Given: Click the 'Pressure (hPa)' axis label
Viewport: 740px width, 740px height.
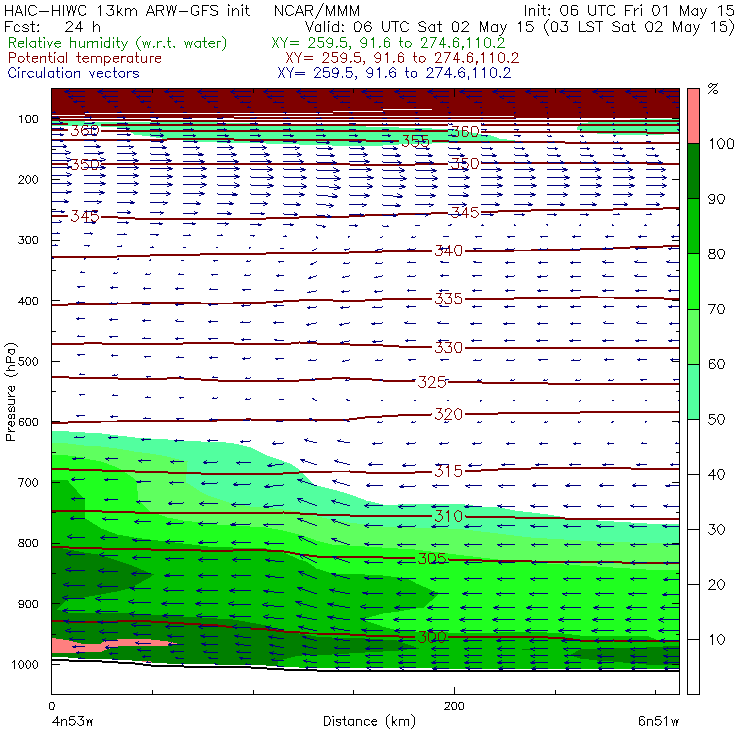Looking at the screenshot, I should [11, 392].
